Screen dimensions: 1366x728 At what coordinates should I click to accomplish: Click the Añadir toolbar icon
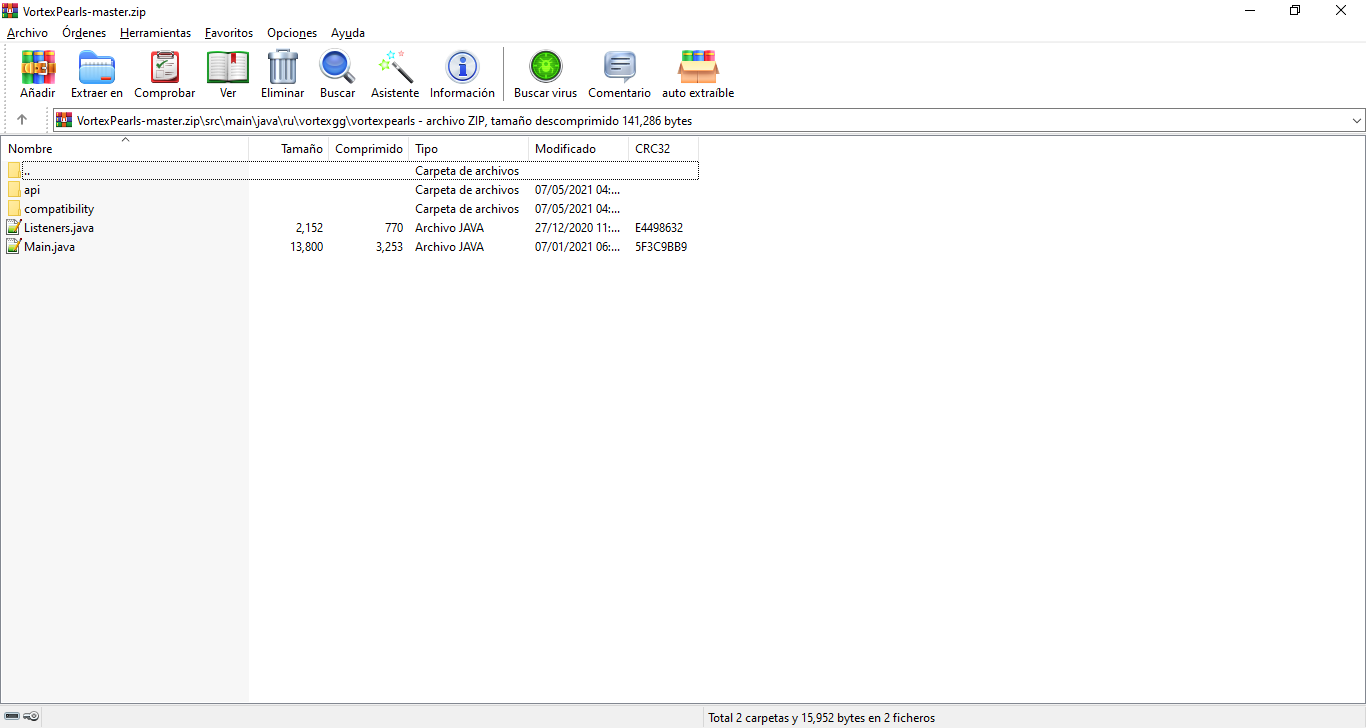tap(38, 67)
